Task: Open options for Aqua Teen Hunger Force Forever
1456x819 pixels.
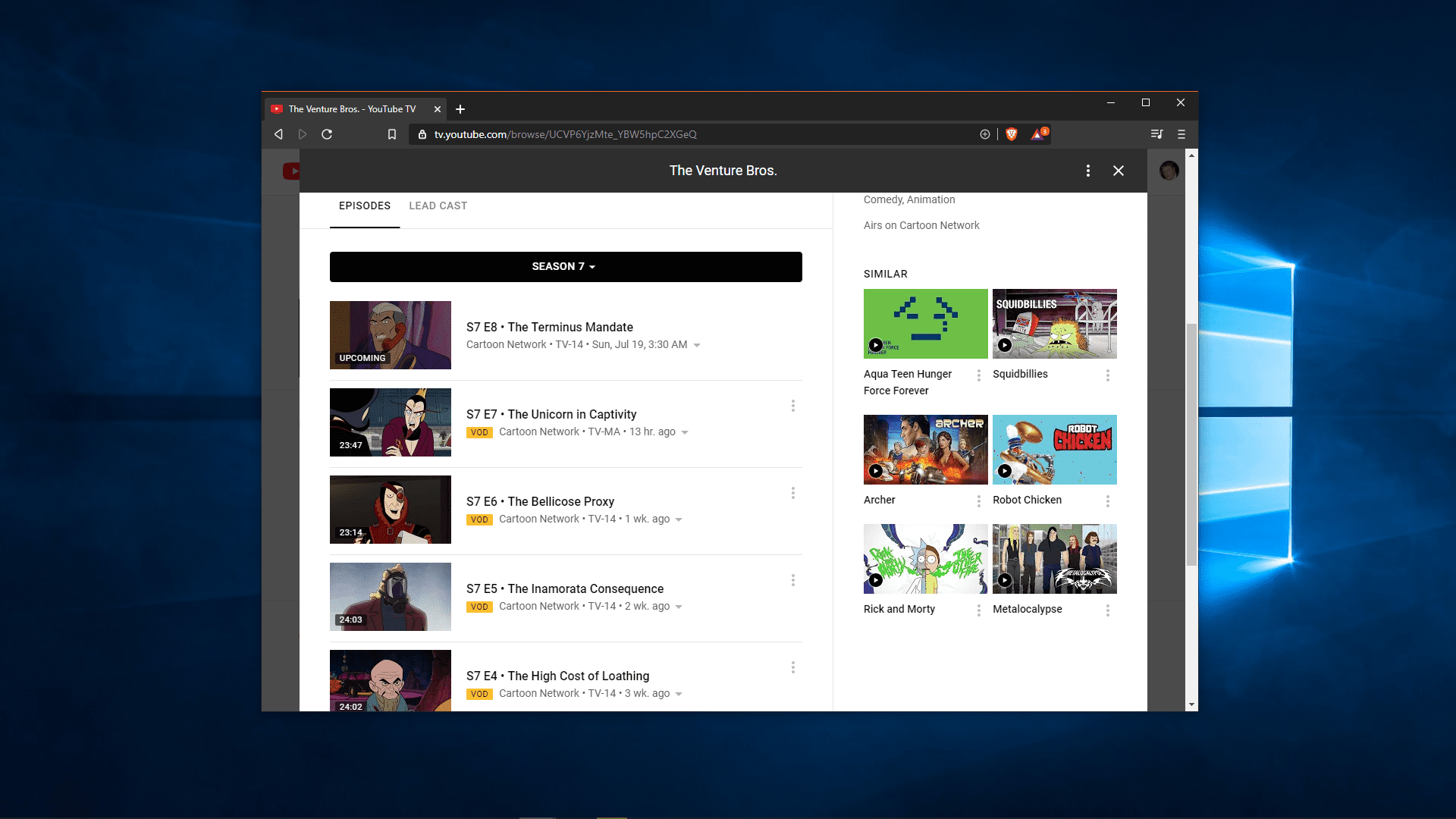Action: coord(979,375)
